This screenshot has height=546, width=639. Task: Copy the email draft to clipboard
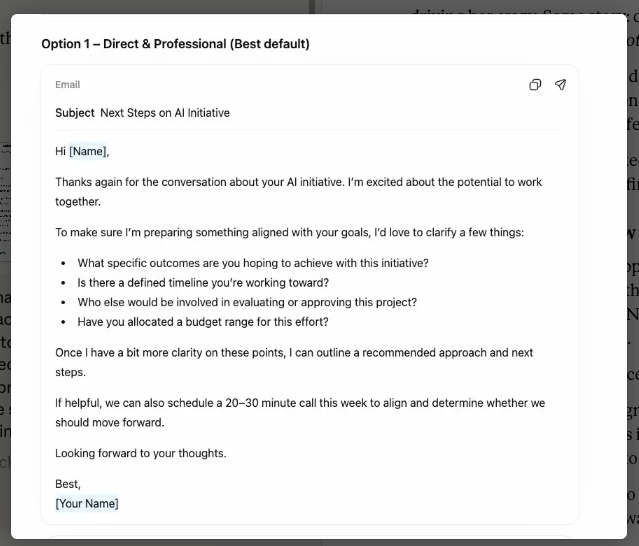[x=535, y=85]
